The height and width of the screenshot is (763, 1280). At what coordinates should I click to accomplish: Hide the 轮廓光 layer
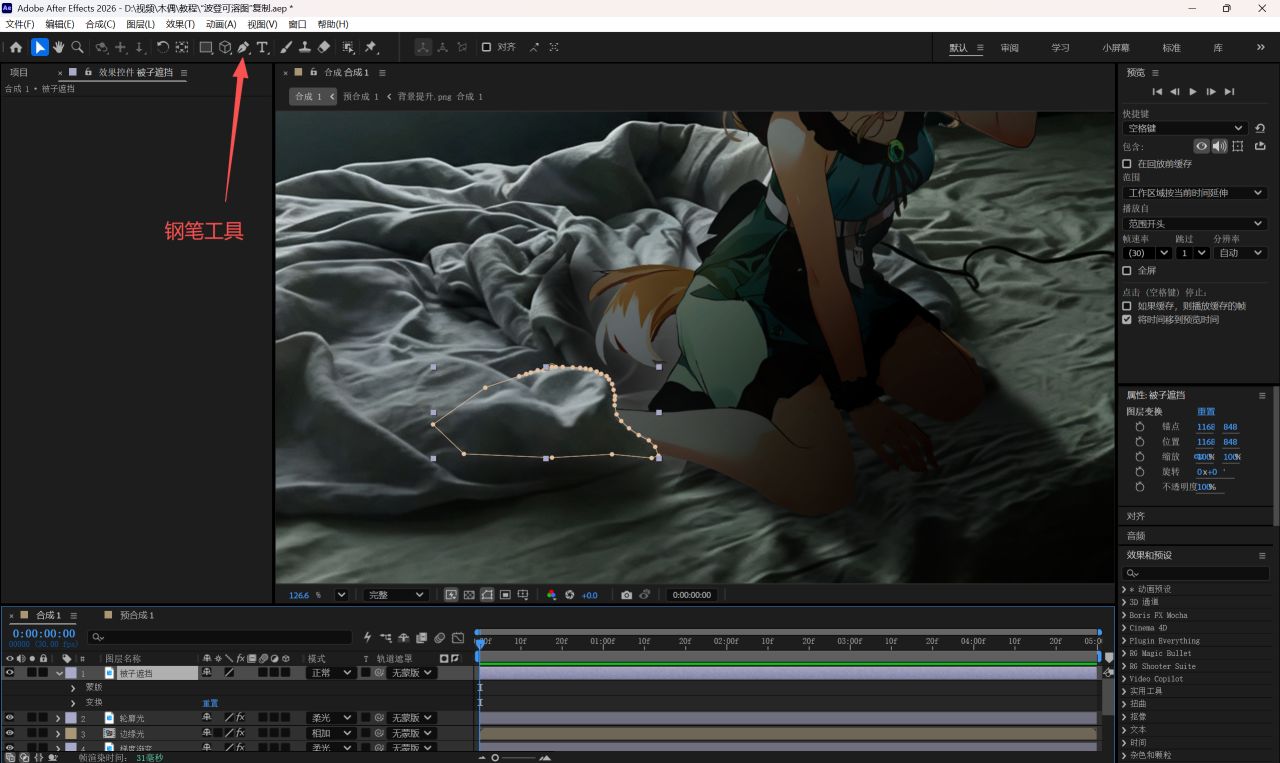[10, 718]
